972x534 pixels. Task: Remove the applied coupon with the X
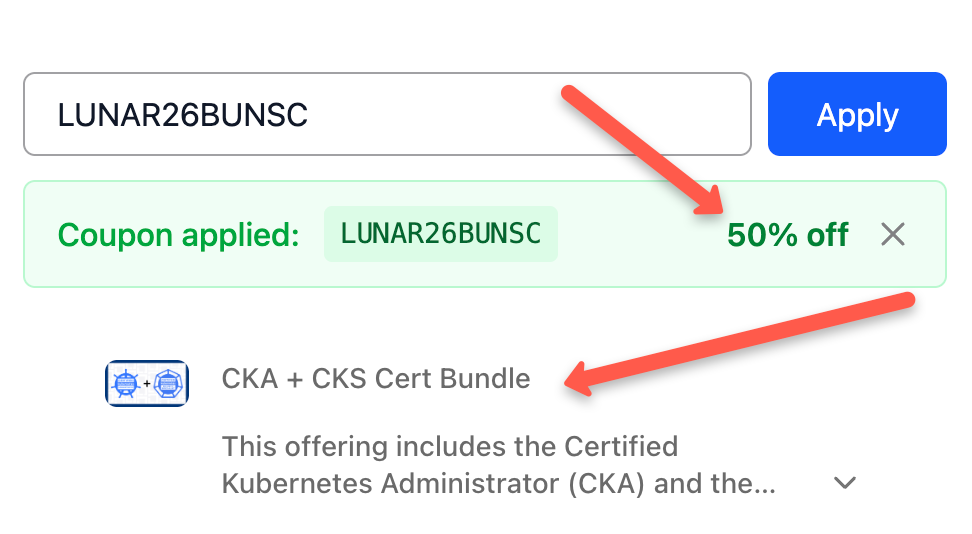click(x=892, y=235)
